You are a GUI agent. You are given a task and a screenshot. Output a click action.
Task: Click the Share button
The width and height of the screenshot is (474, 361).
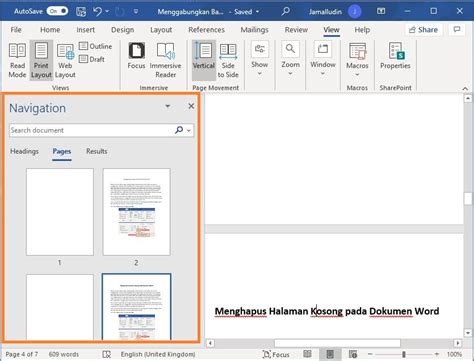point(424,30)
